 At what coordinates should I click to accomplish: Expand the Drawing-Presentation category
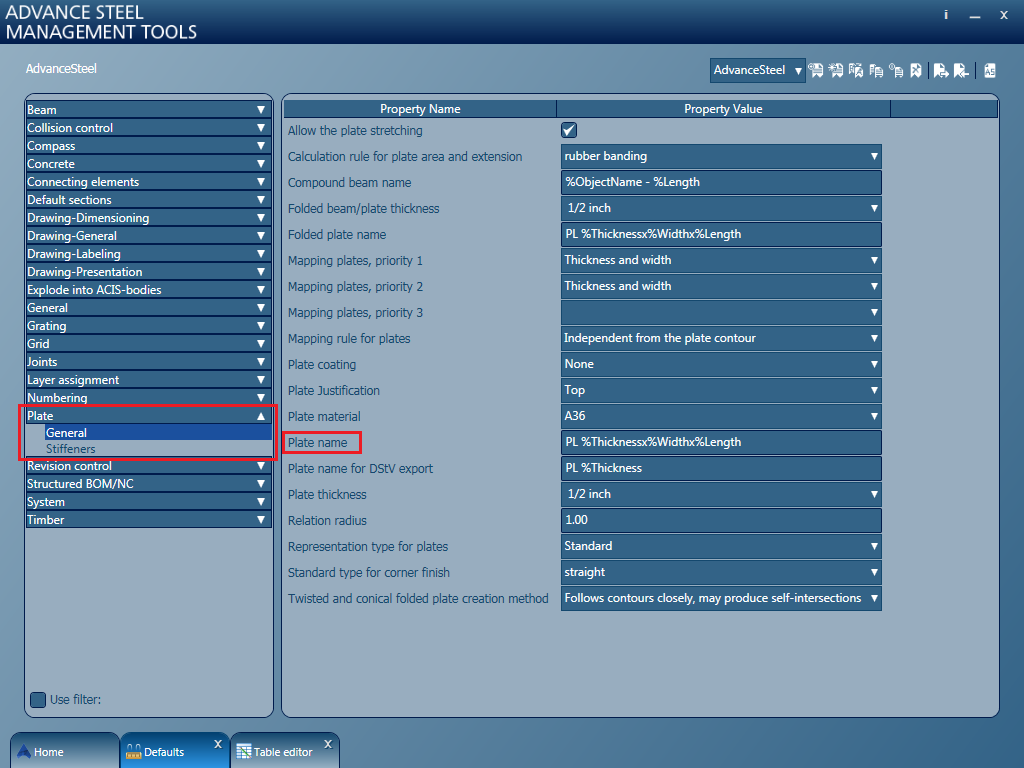coord(148,272)
